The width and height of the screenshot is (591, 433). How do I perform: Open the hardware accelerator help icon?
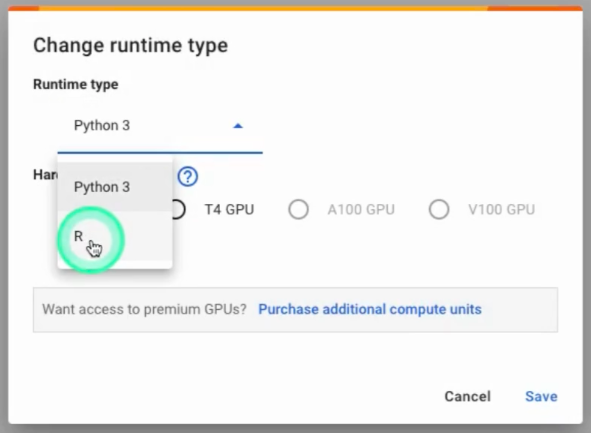point(188,176)
